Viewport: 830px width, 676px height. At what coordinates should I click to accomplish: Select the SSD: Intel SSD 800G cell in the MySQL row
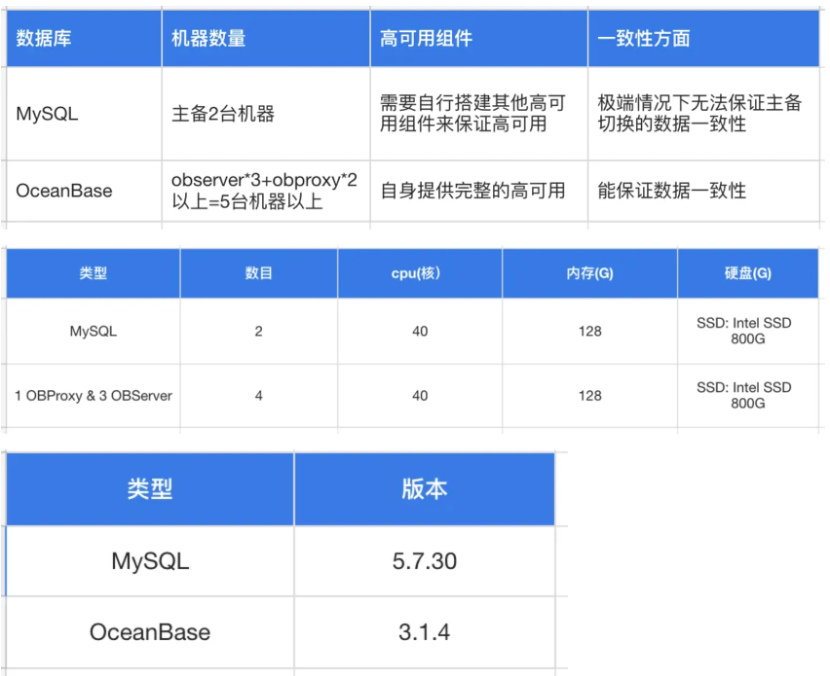(748, 331)
